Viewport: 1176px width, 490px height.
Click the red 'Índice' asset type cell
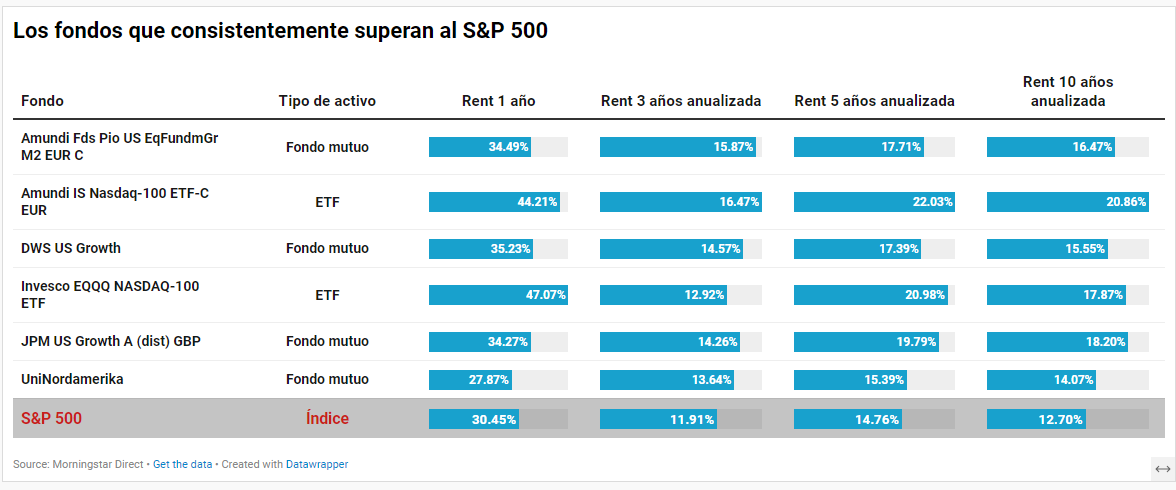click(327, 418)
